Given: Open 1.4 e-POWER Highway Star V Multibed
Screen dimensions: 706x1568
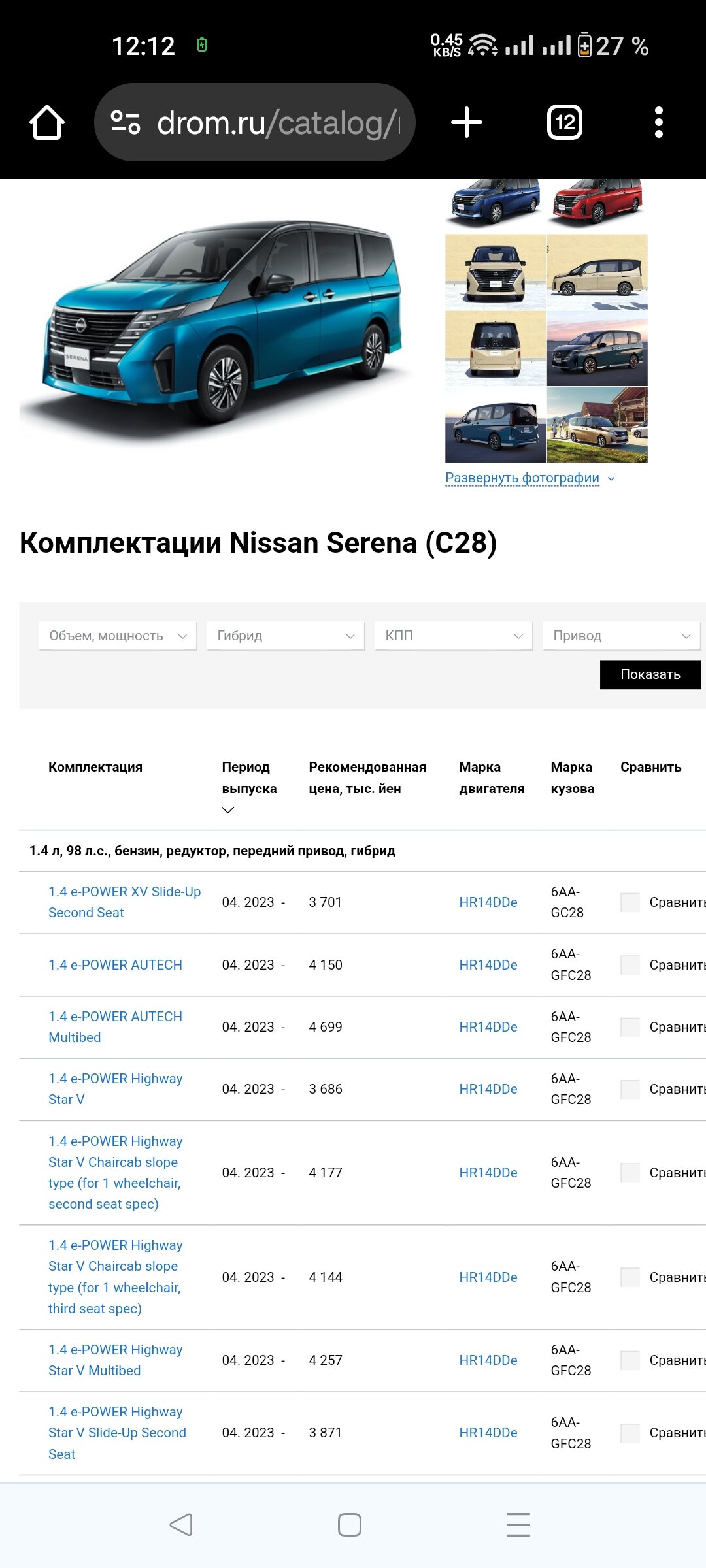Looking at the screenshot, I should coord(115,1360).
